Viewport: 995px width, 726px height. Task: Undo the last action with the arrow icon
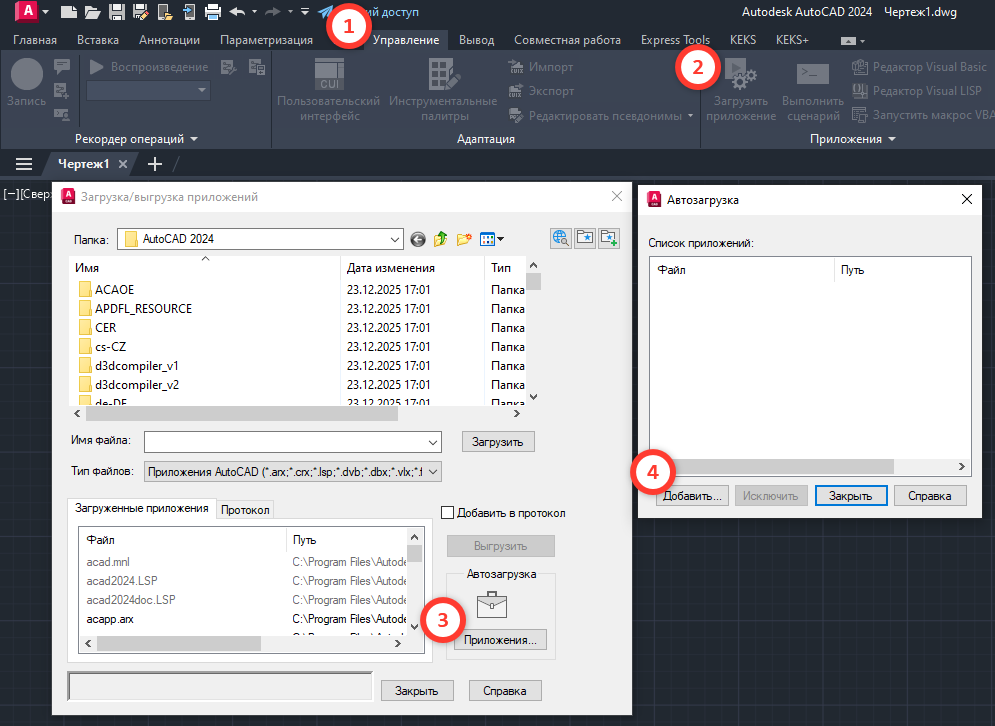[237, 11]
